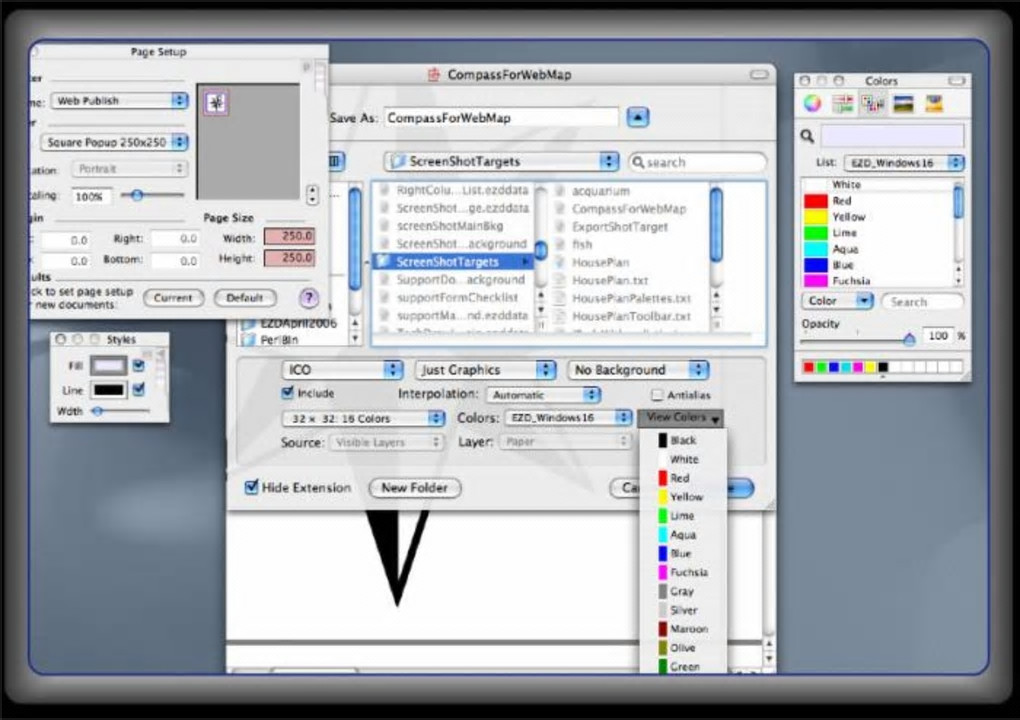
Task: Open the No Background dropdown
Action: pyautogui.click(x=638, y=369)
